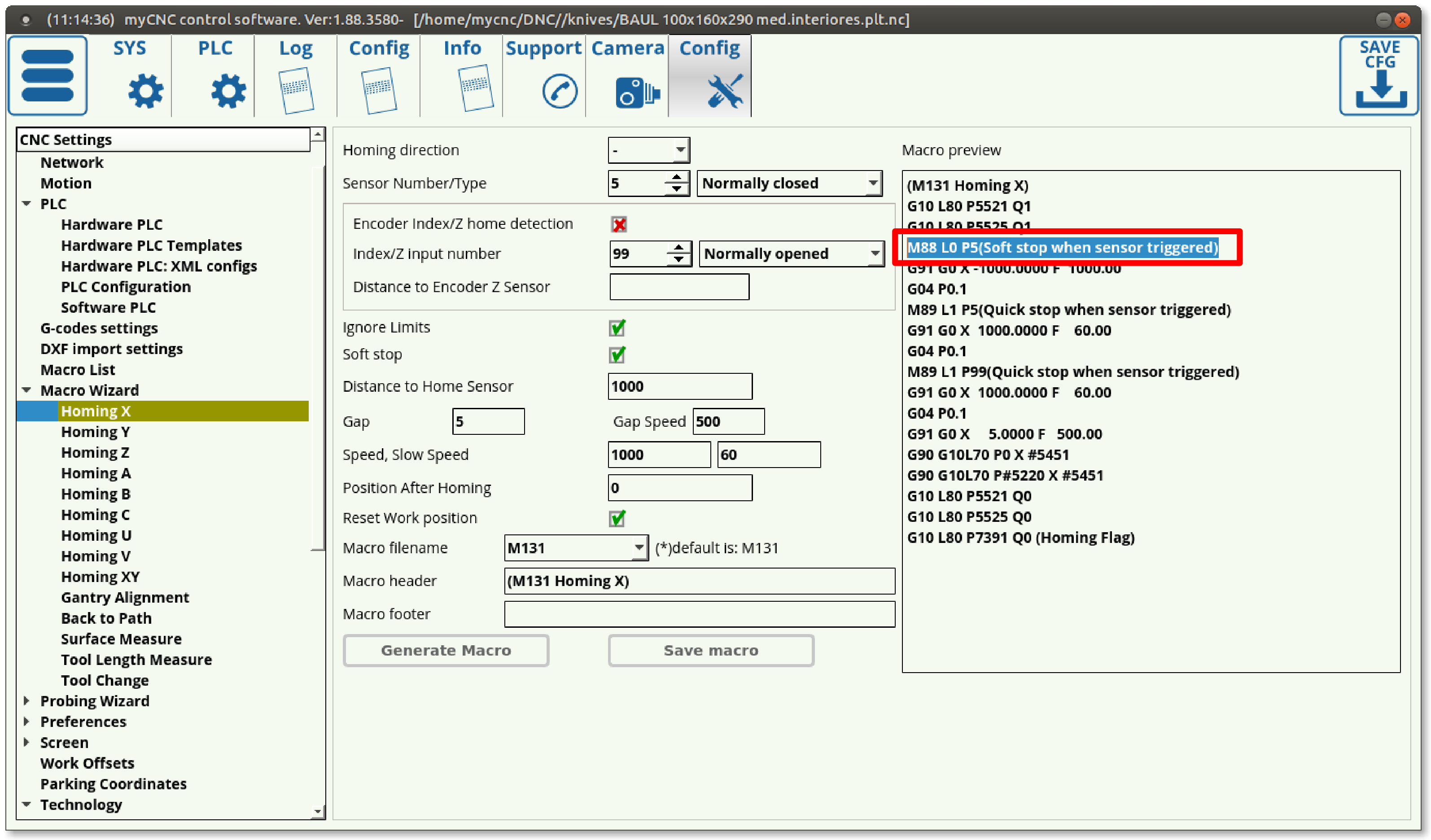1431x840 pixels.
Task: Select Tool Change tree item
Action: point(105,680)
